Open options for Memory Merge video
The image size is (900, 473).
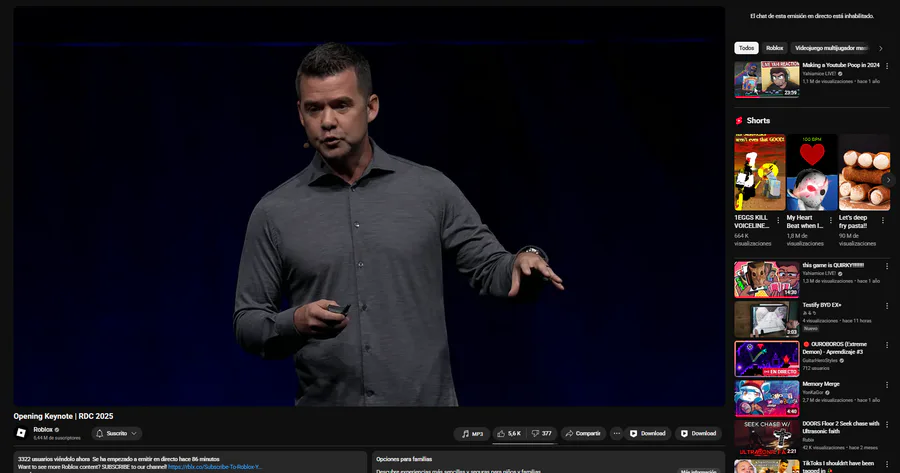(887, 385)
